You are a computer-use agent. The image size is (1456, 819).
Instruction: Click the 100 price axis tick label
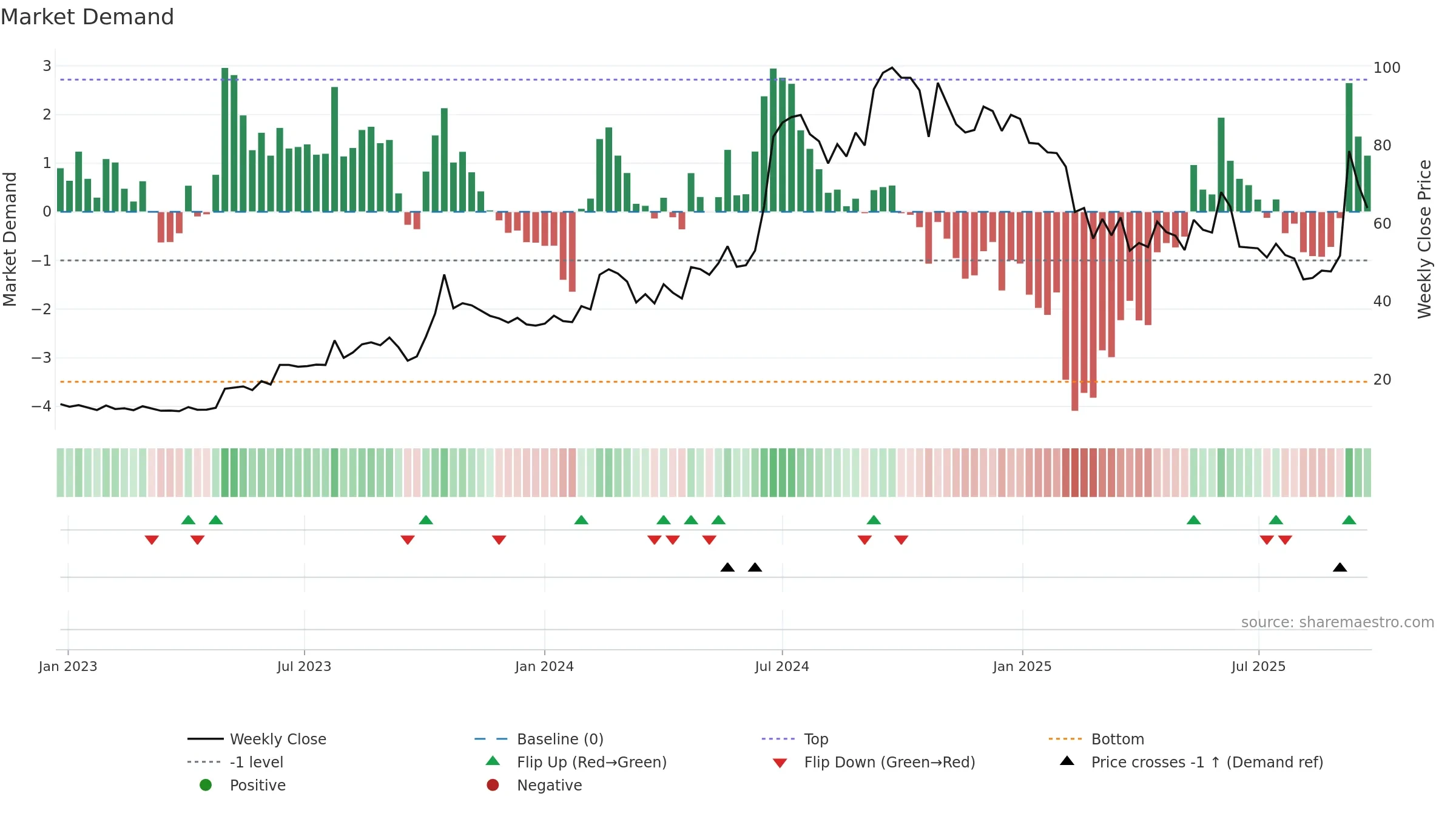click(1387, 67)
